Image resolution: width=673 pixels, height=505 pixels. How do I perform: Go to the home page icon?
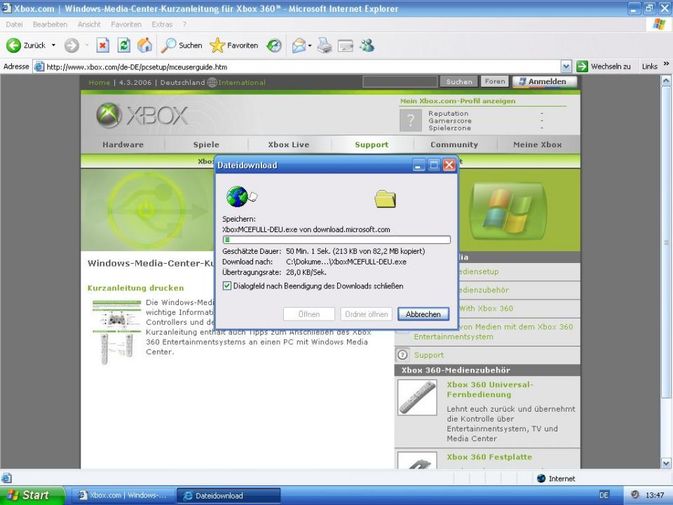coord(145,45)
